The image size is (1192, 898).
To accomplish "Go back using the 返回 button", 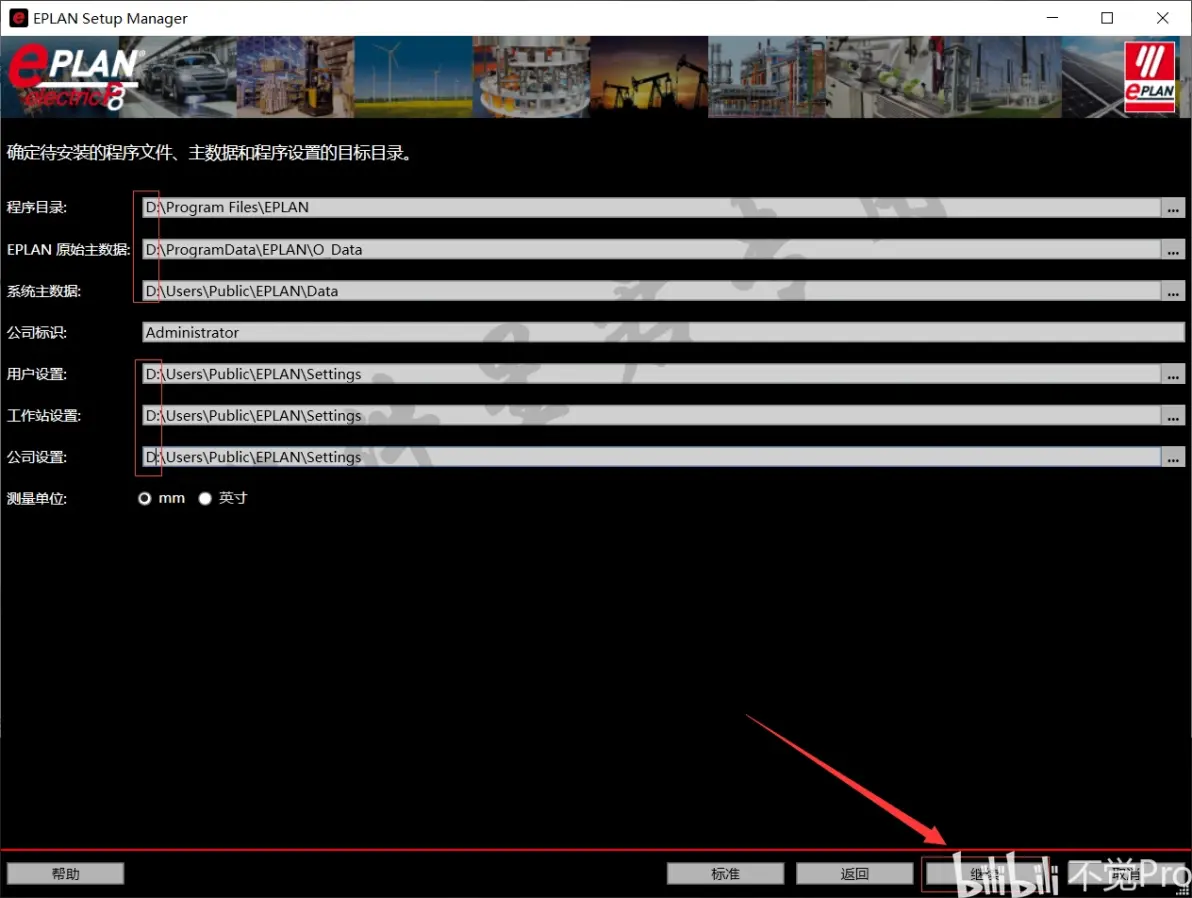I will [854, 874].
